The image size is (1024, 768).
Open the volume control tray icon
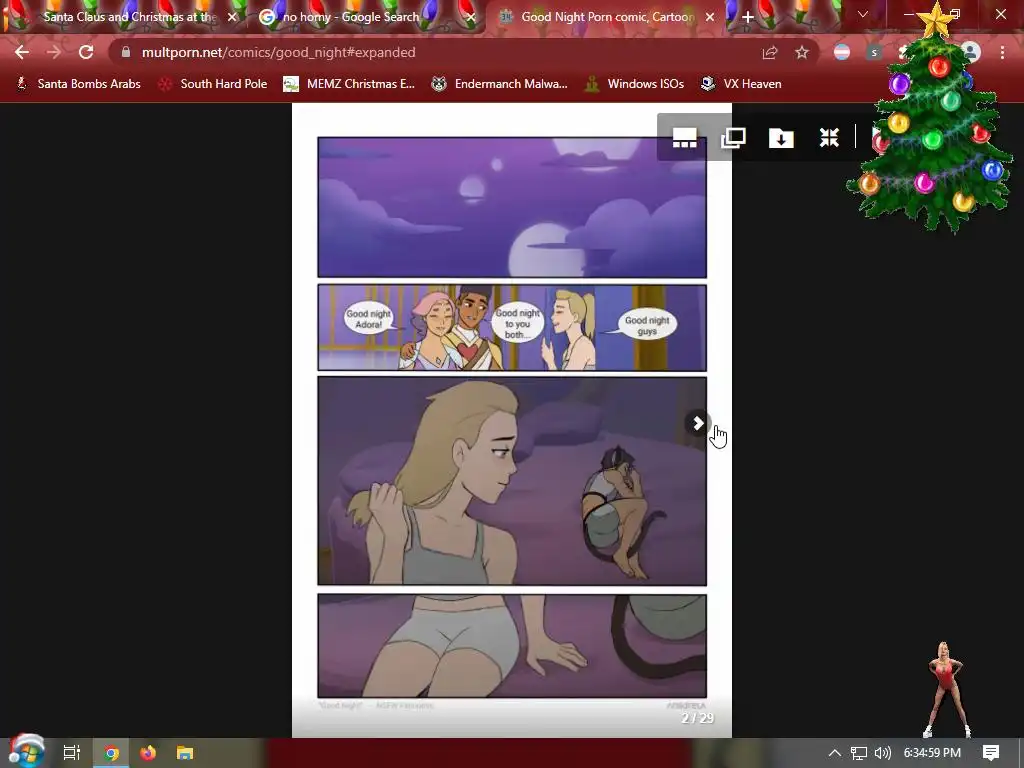[x=882, y=753]
